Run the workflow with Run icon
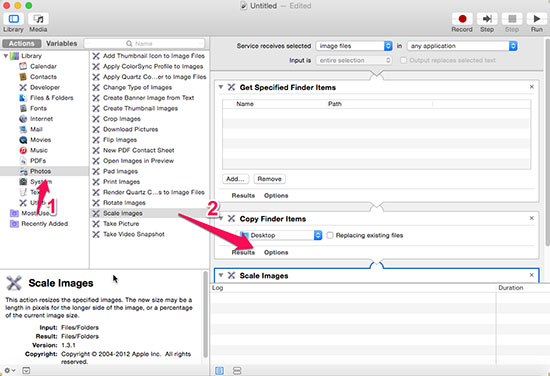Viewport: 550px width, 376px height. (536, 19)
